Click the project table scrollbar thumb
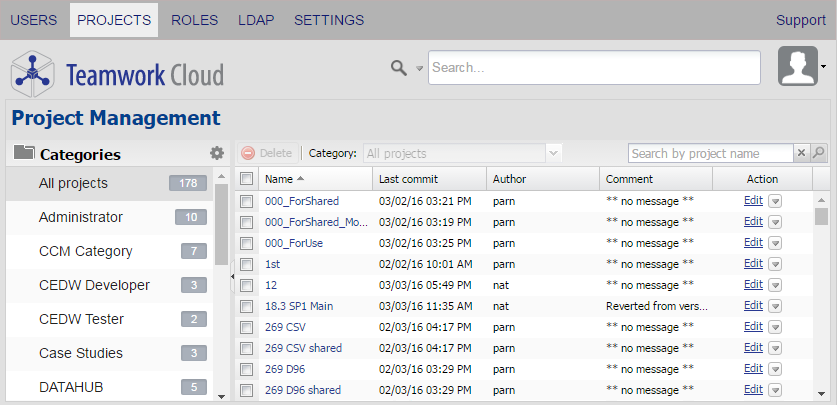Viewport: 837px width, 405px height. [x=822, y=217]
